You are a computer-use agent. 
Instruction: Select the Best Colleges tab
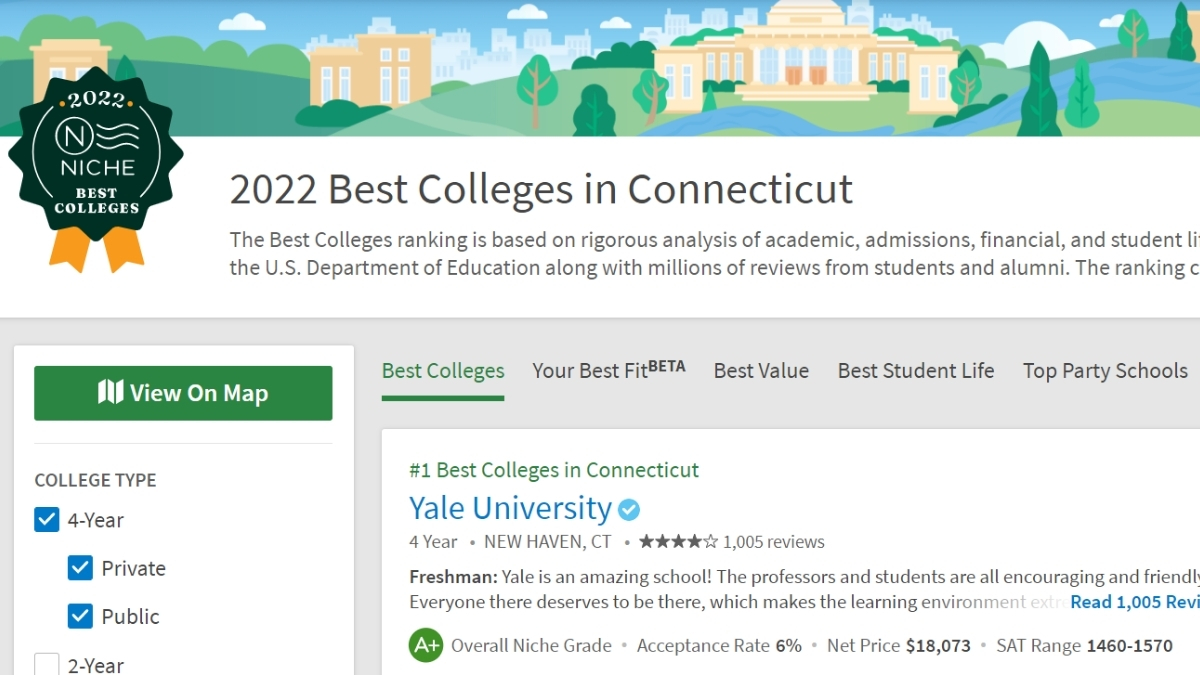(443, 371)
